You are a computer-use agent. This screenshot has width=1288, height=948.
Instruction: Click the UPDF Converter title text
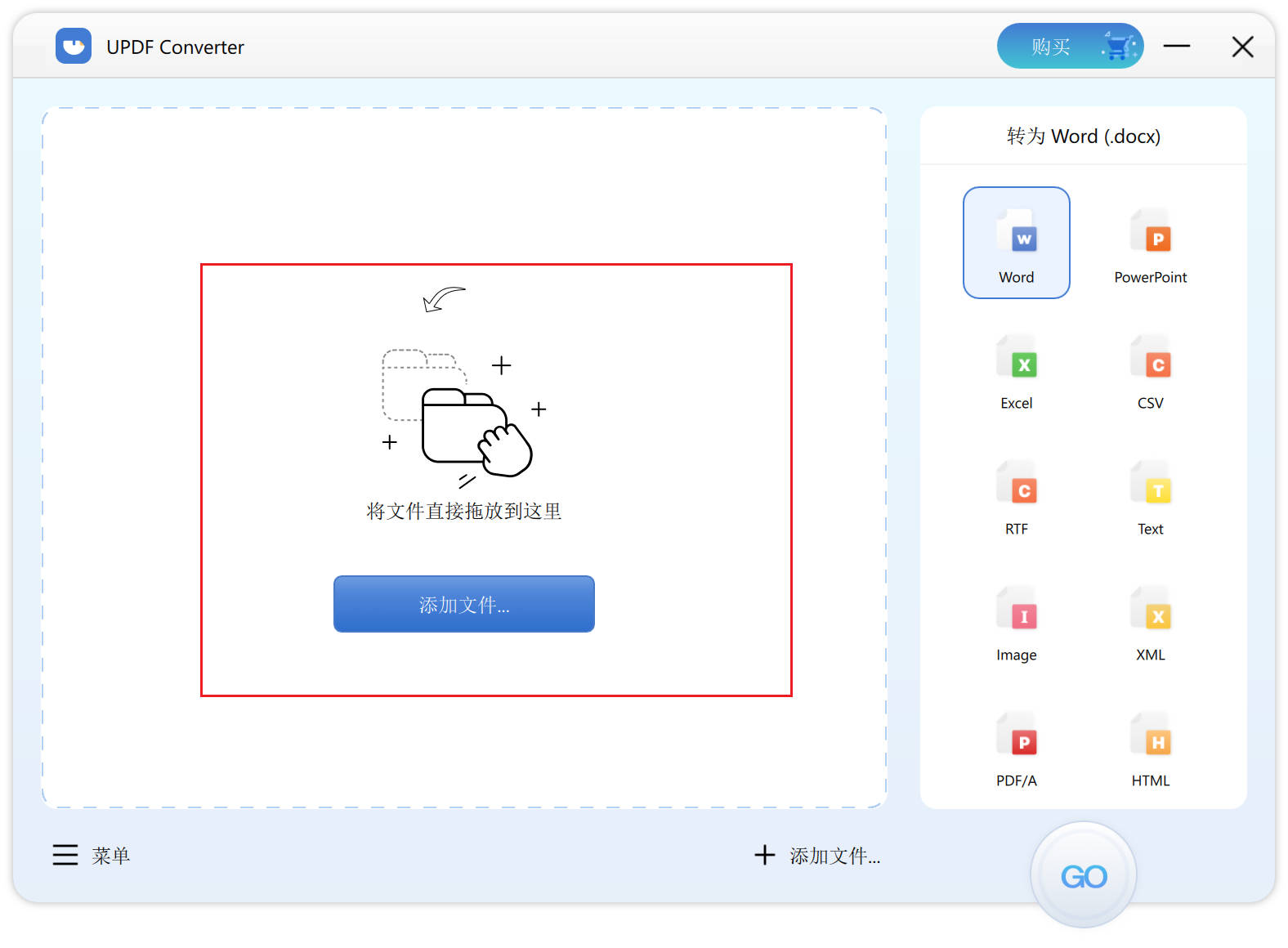pyautogui.click(x=175, y=47)
